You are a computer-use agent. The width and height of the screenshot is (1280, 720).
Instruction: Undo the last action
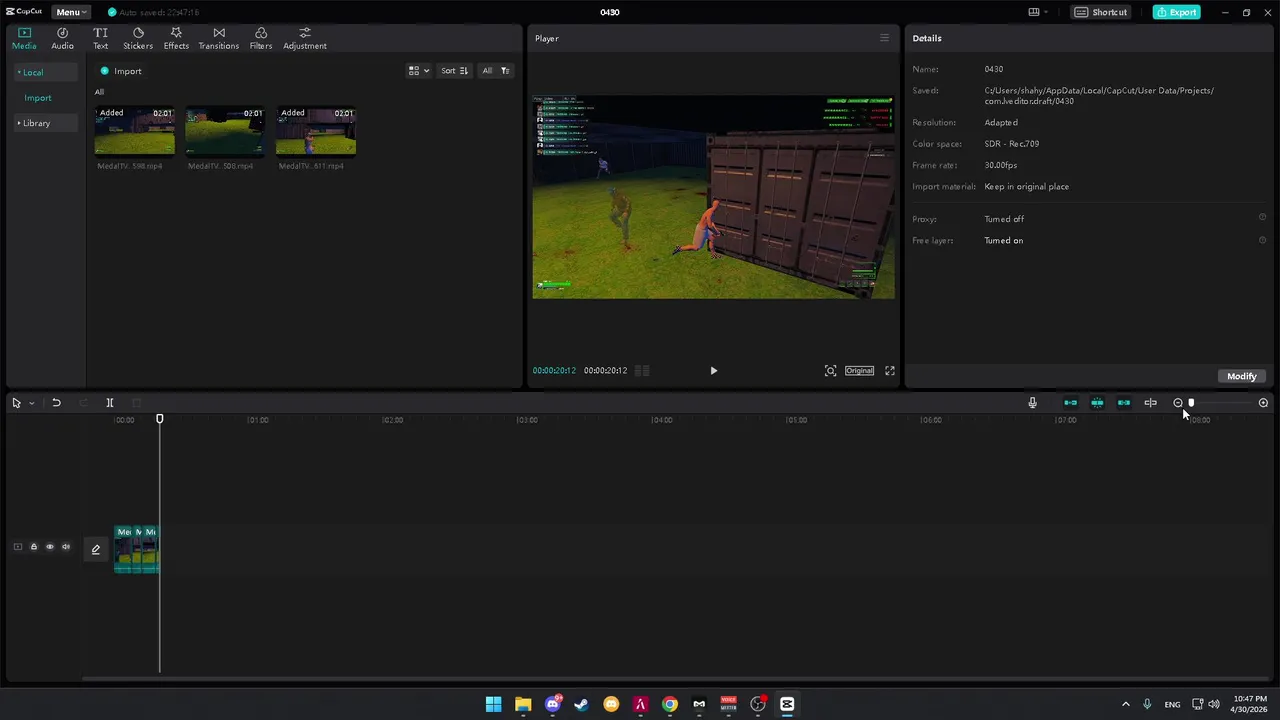pyautogui.click(x=56, y=403)
